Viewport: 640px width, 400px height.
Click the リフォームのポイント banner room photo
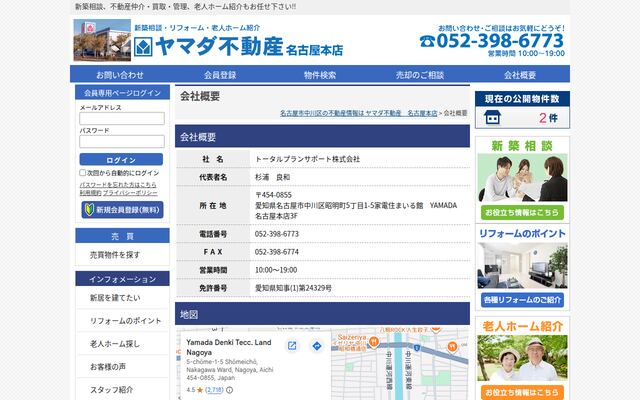tap(522, 266)
